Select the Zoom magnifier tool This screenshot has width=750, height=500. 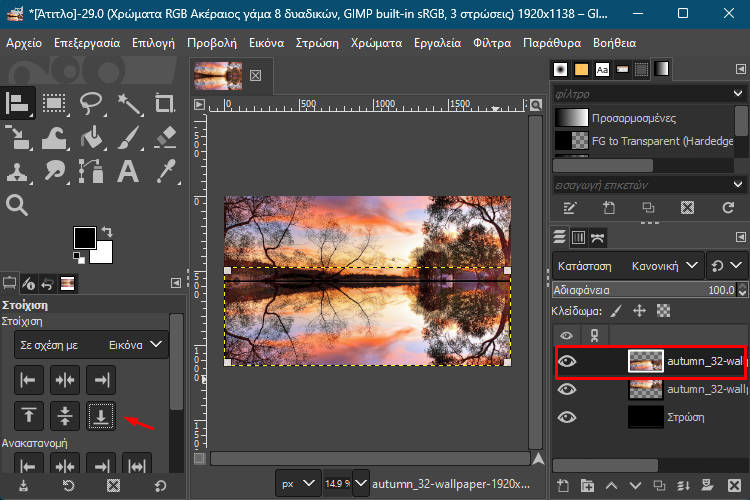point(17,205)
